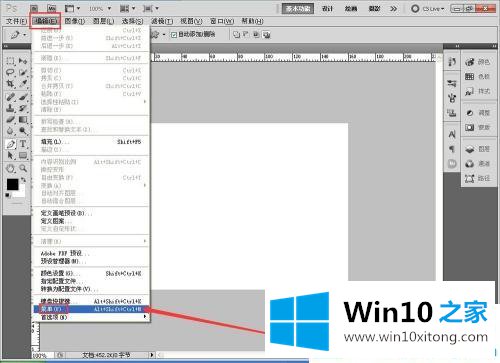Image resolution: width=500 pixels, height=363 pixels.
Task: Open the Arrange Documents dropdown
Action: point(128,8)
